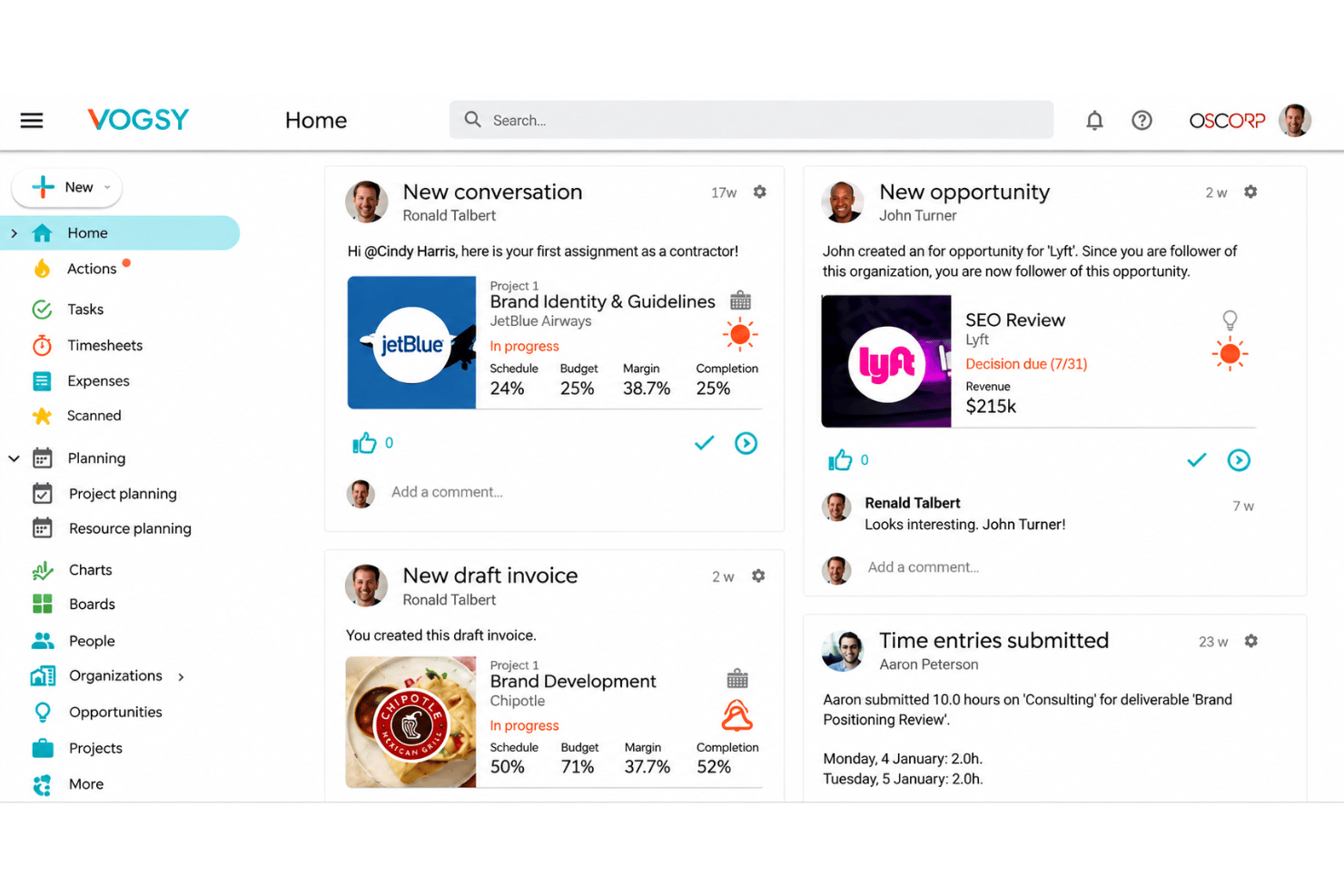Open People in sidebar
This screenshot has width=1344, height=896.
pyautogui.click(x=92, y=641)
